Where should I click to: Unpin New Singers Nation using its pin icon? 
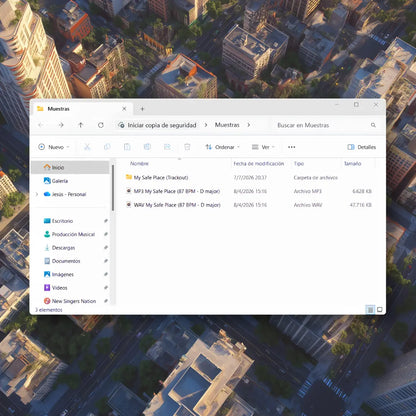click(106, 301)
